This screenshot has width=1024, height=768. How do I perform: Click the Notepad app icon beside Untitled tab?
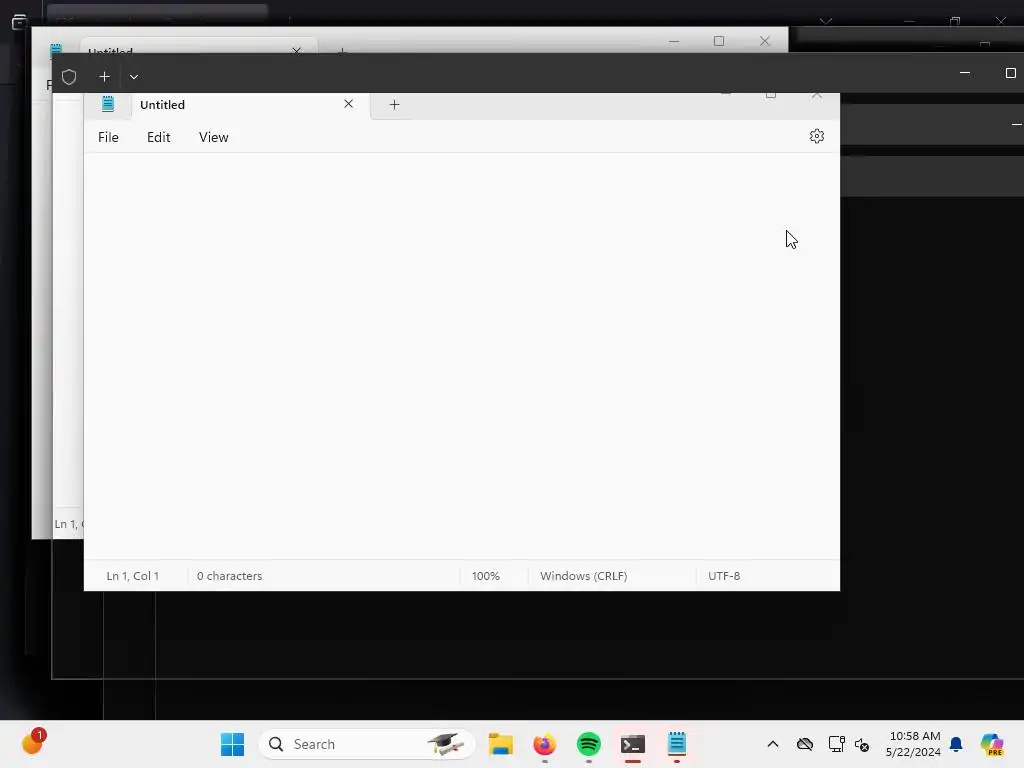click(x=108, y=104)
